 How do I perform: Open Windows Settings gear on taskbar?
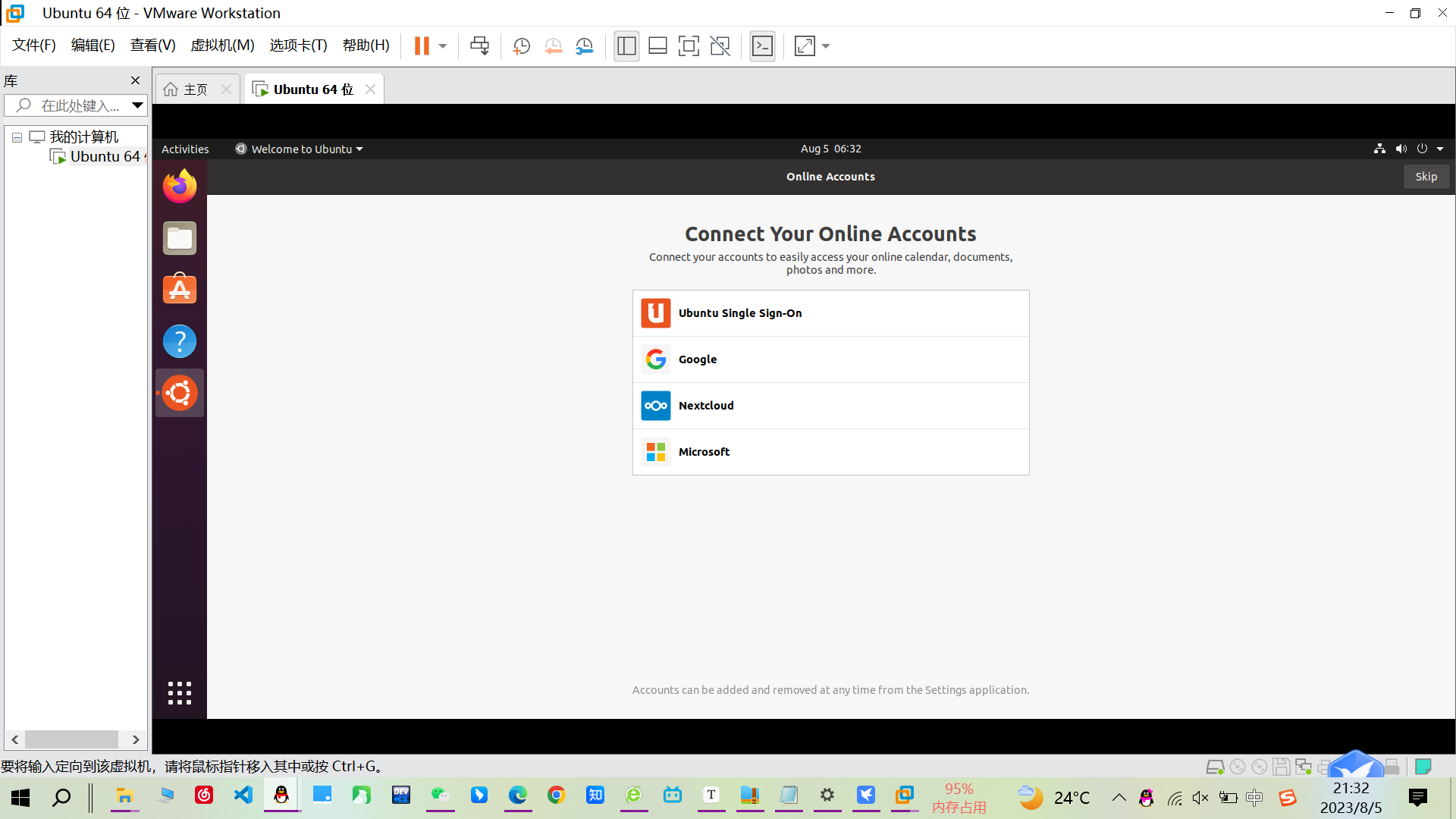pos(827,795)
